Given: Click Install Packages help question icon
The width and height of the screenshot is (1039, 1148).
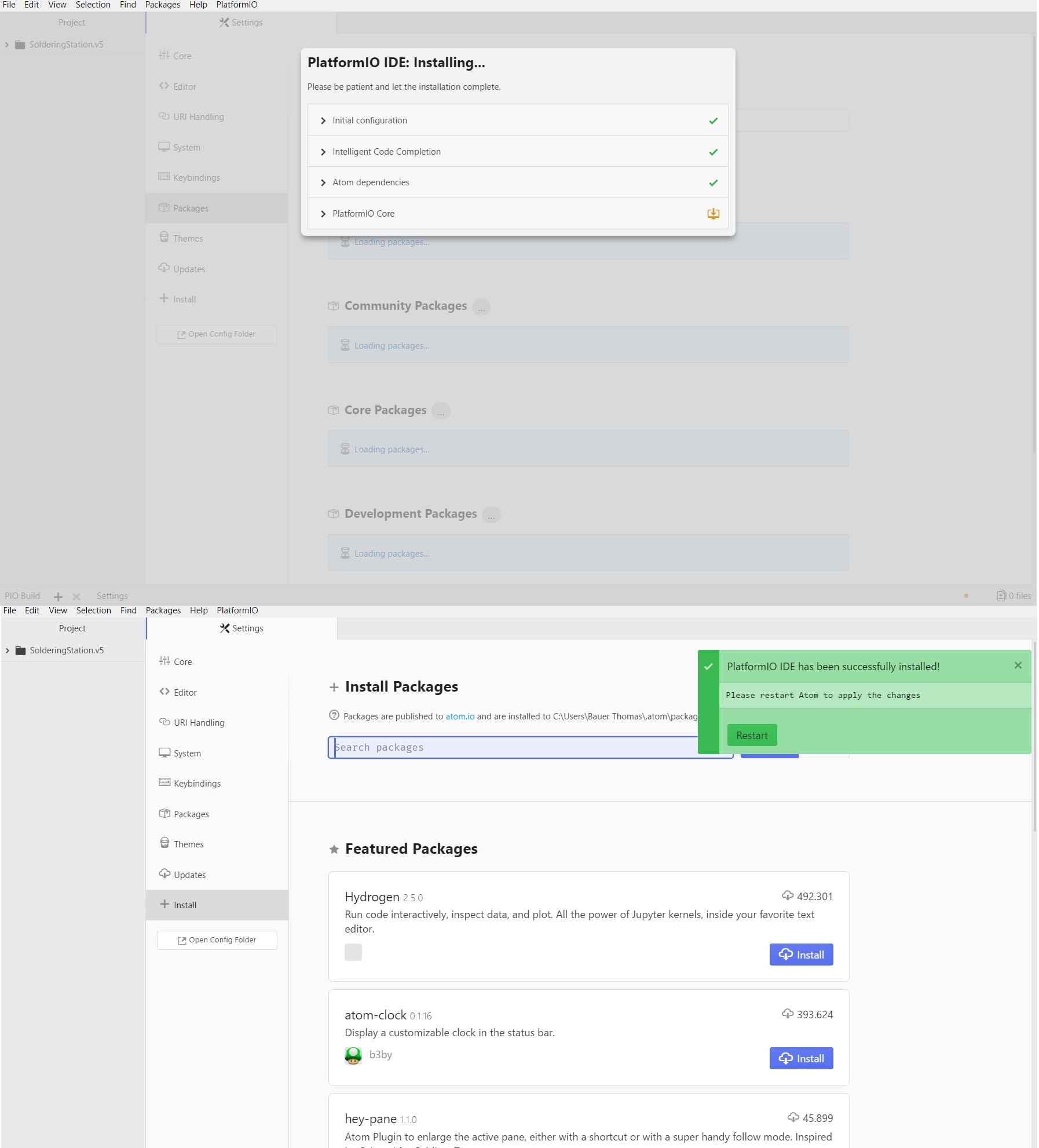Looking at the screenshot, I should tap(334, 715).
